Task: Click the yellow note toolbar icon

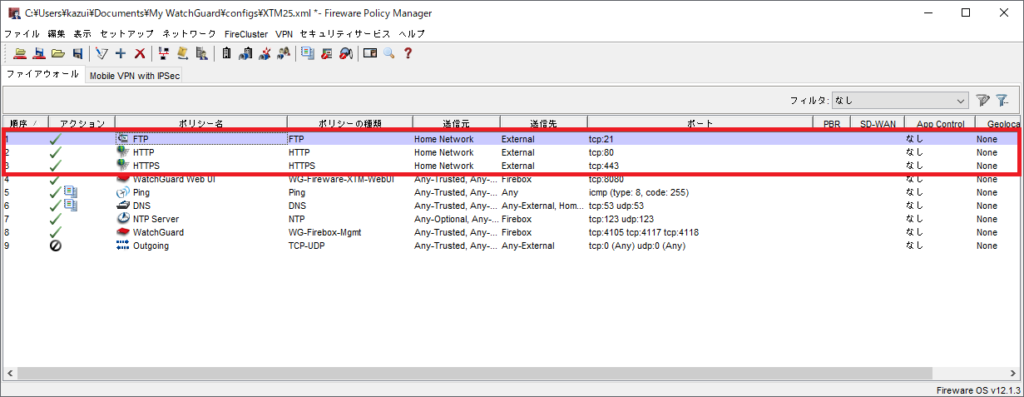Action: point(183,54)
